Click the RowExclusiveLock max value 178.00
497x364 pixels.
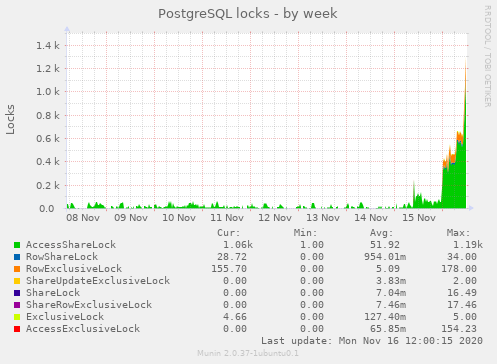459,269
